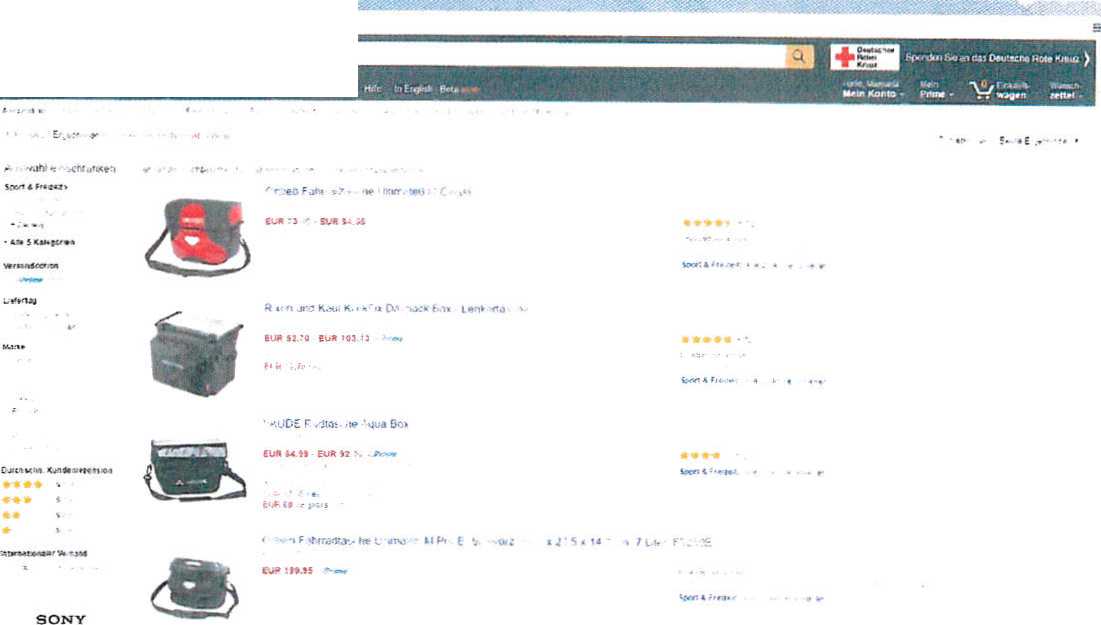
Task: Click the Deutsches Rotes Kreuz logo
Action: click(x=864, y=57)
